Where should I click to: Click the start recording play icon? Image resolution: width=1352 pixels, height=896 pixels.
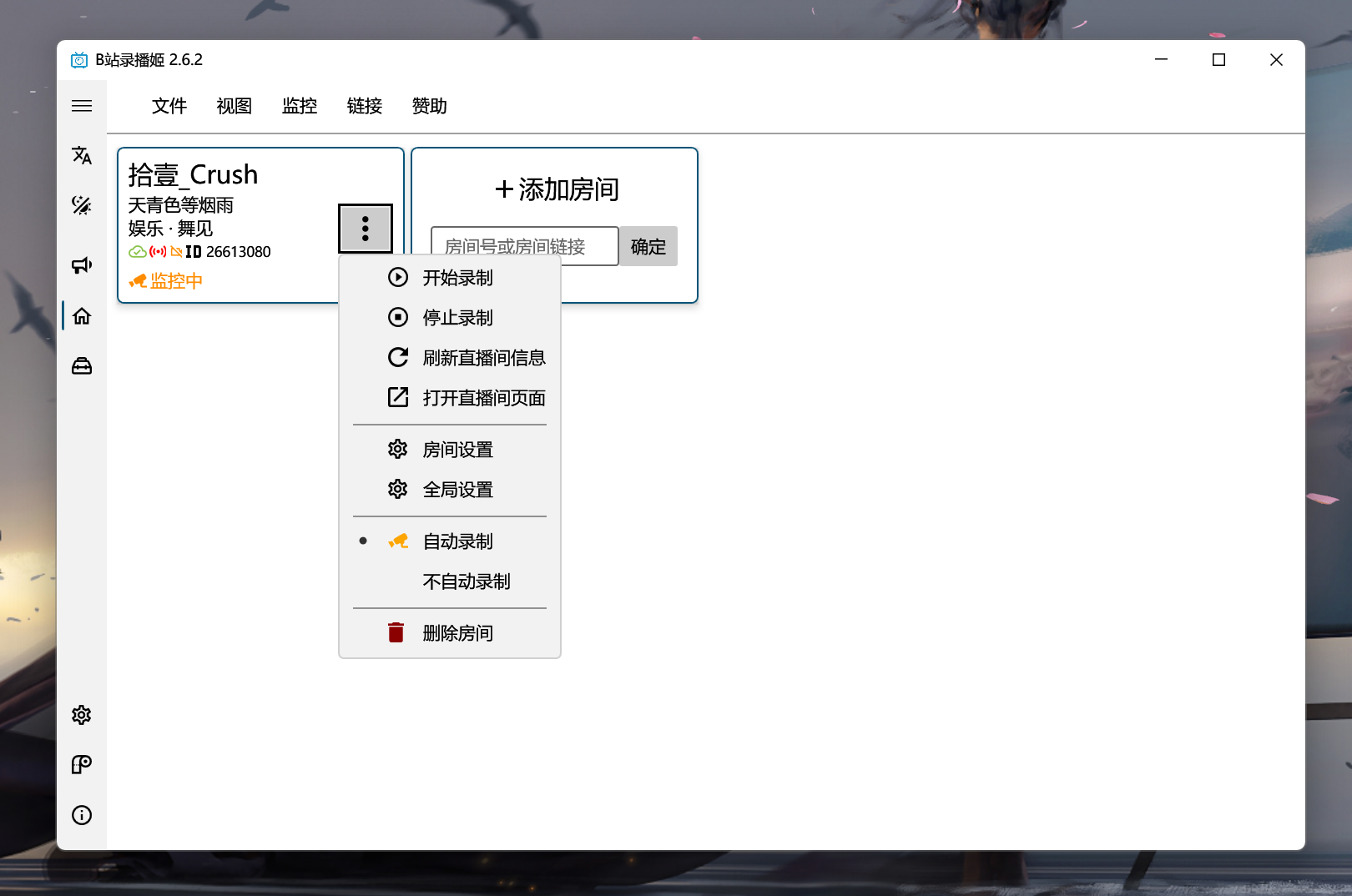[398, 277]
